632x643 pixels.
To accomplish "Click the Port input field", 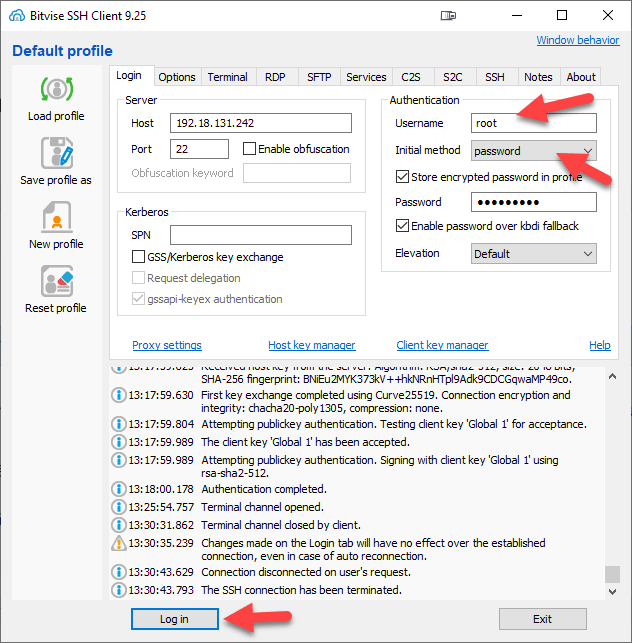I will (199, 149).
